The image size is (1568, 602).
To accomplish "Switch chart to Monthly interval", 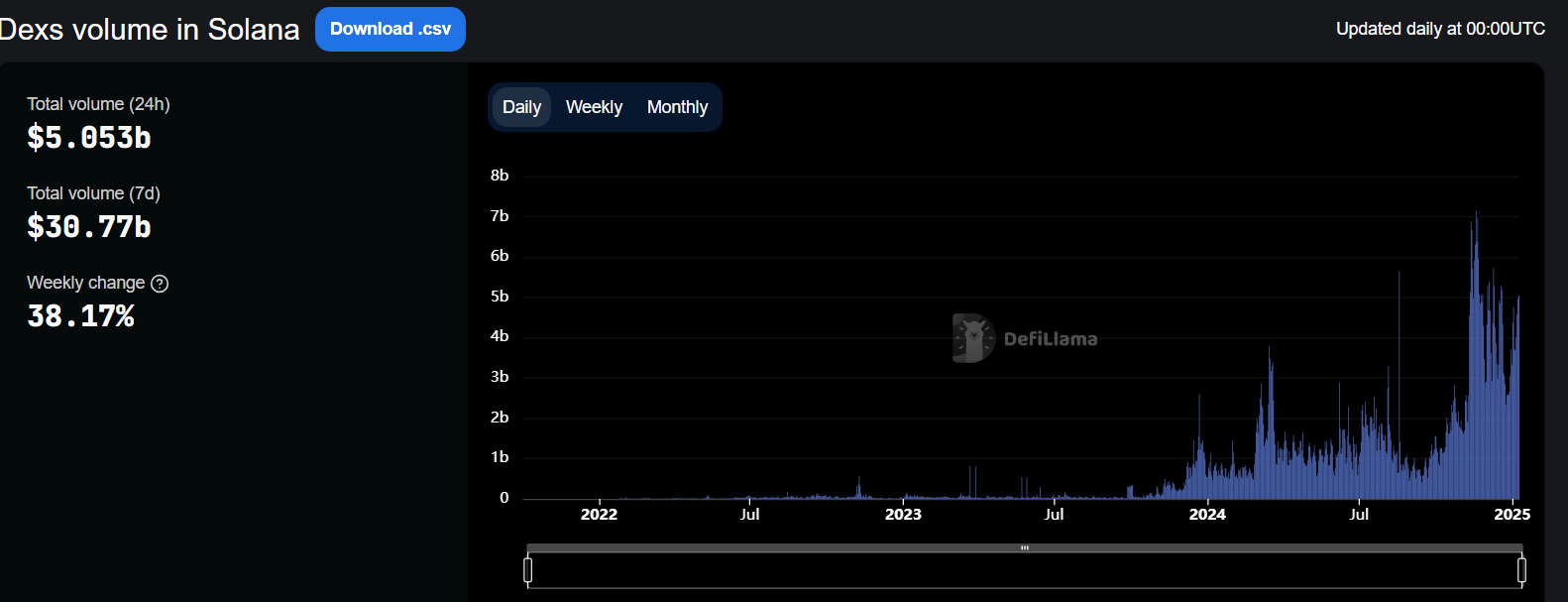I will click(677, 107).
